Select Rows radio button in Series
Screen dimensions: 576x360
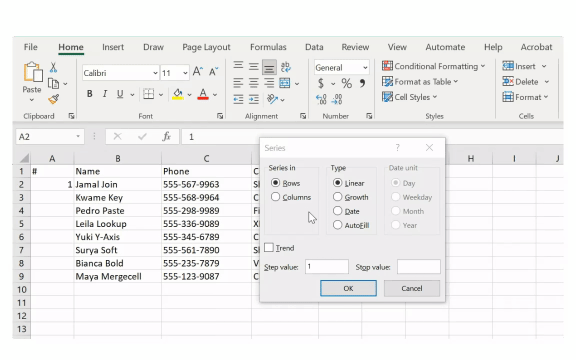click(x=276, y=183)
